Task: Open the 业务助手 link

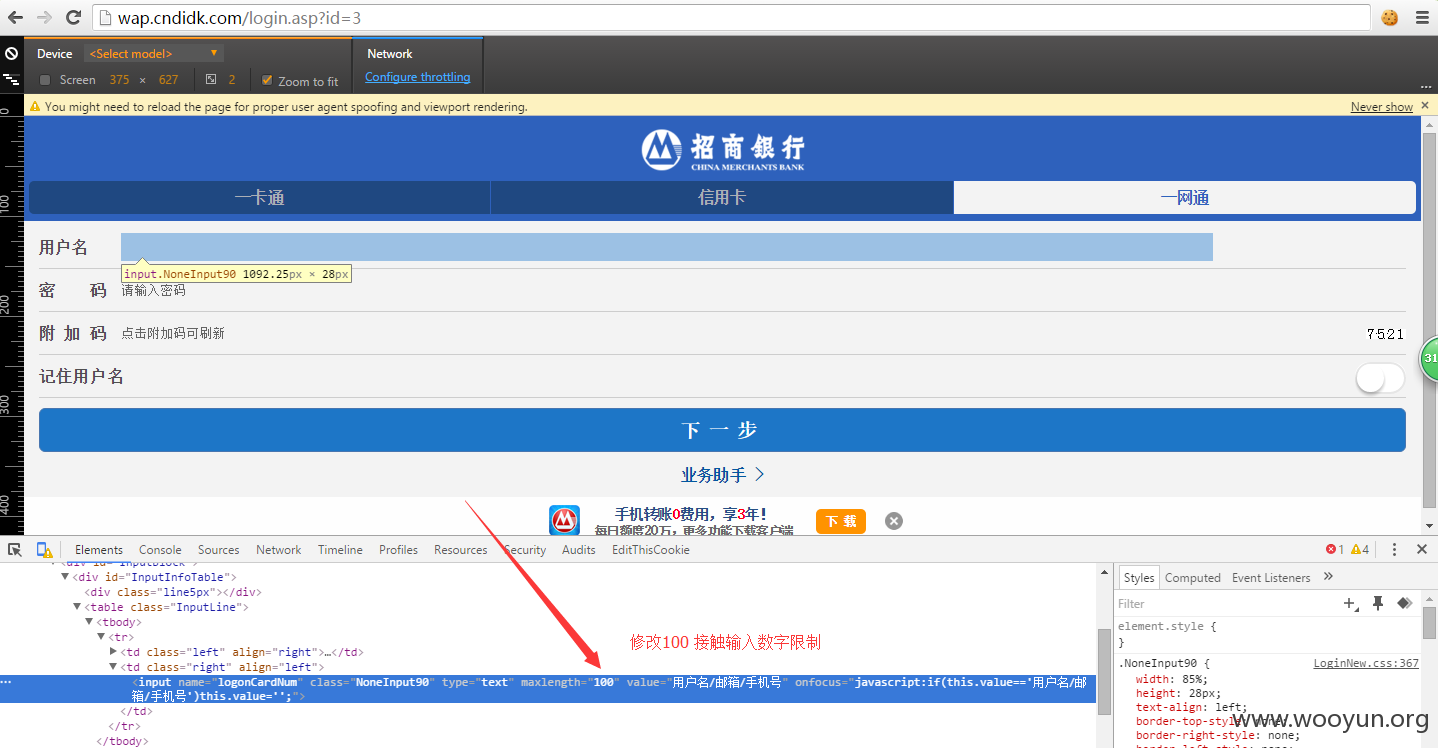Action: tap(723, 475)
